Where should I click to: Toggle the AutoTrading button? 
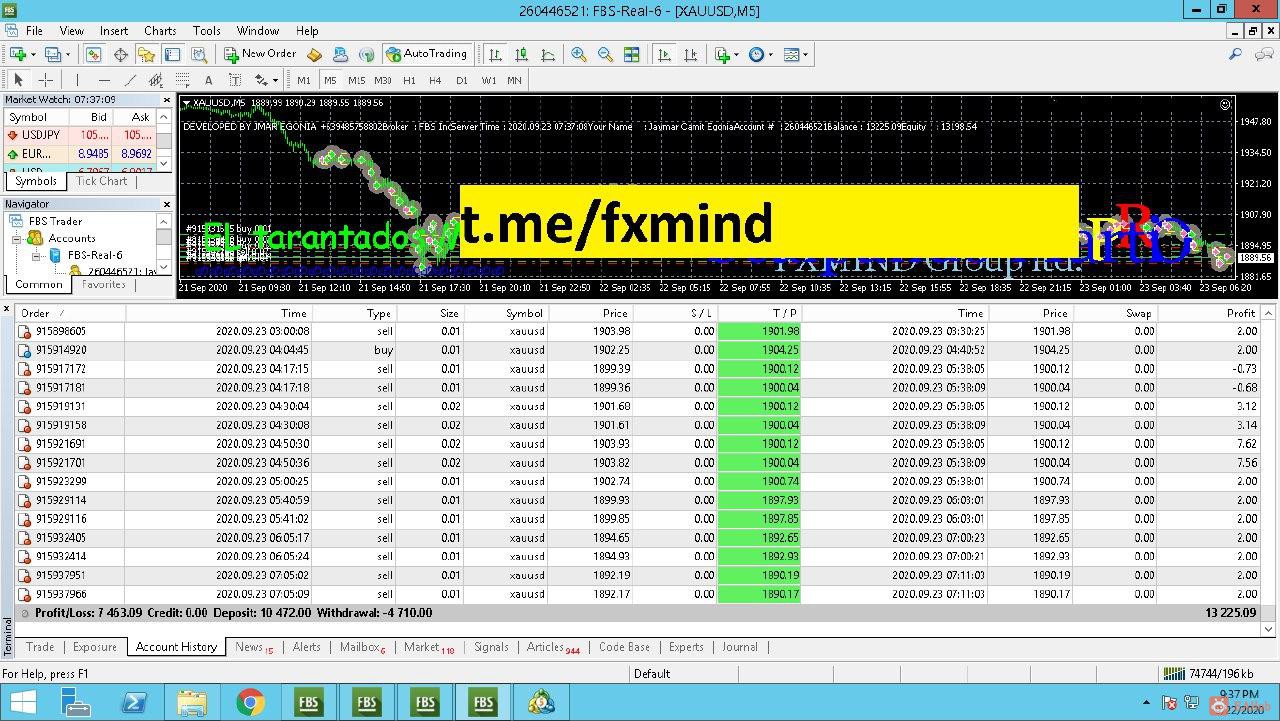click(426, 54)
